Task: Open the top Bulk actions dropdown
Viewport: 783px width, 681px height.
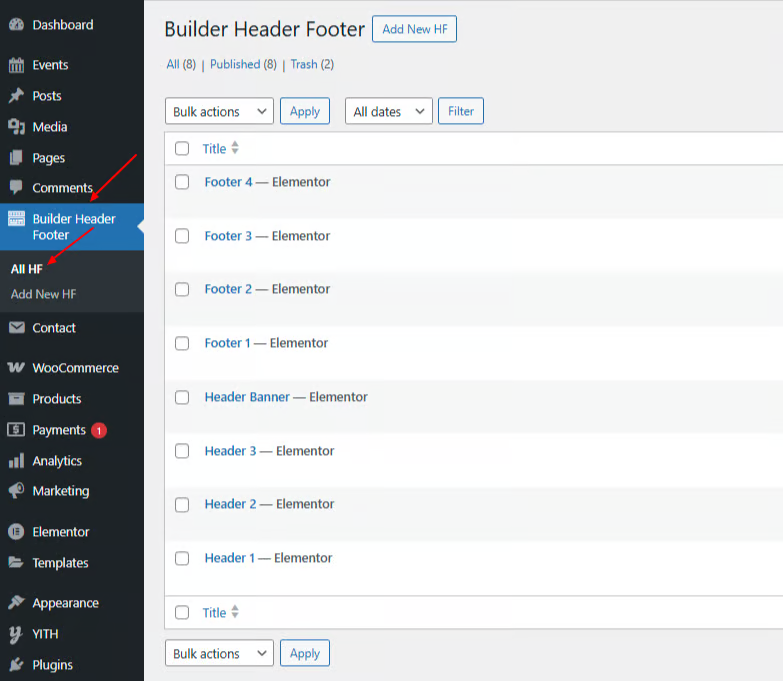Action: 219,112
